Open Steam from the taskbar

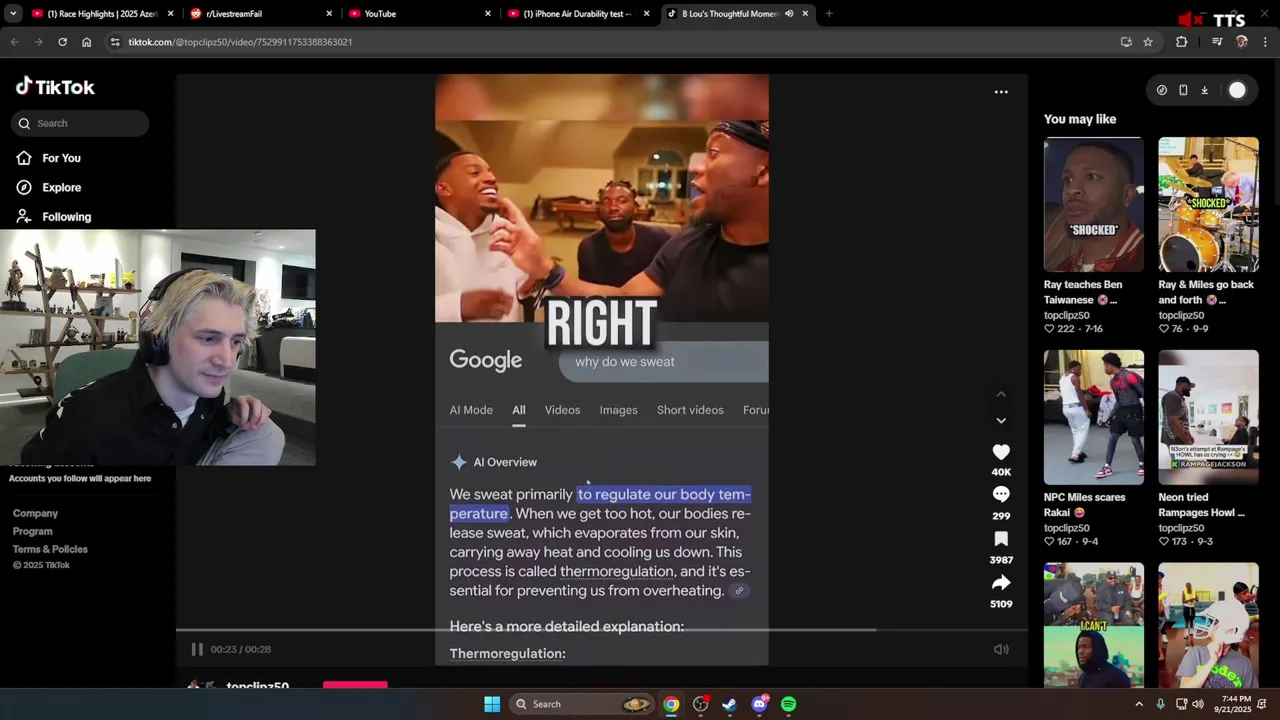pos(730,704)
